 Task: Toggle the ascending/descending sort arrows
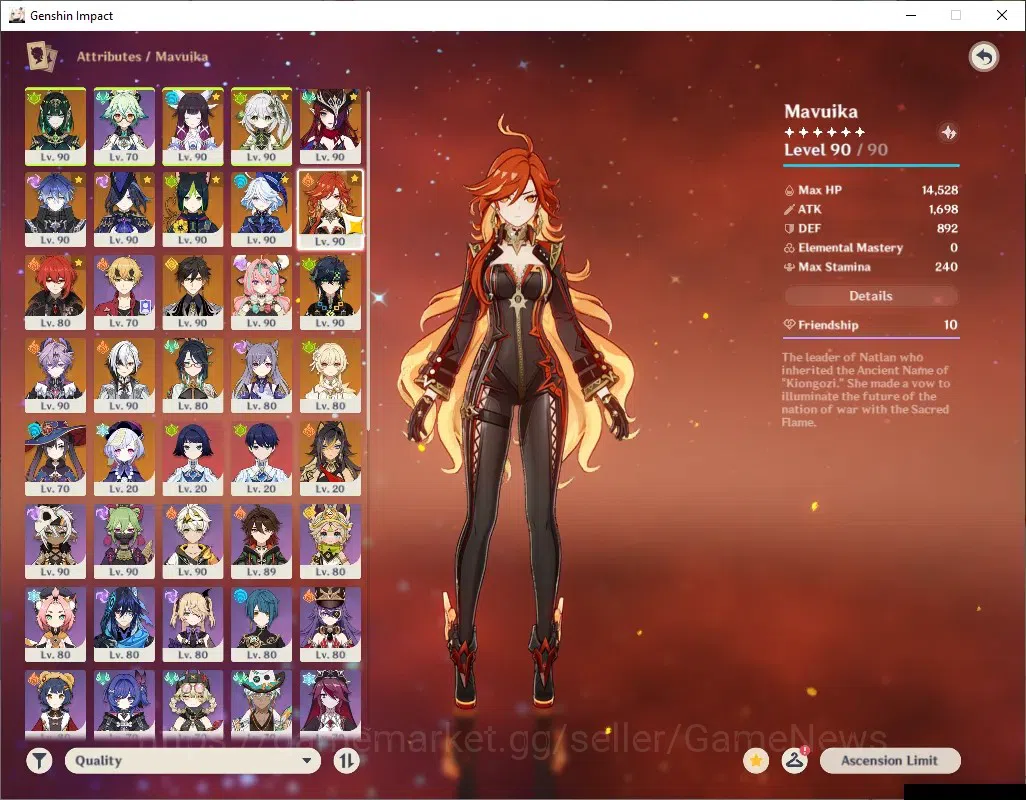[x=346, y=760]
